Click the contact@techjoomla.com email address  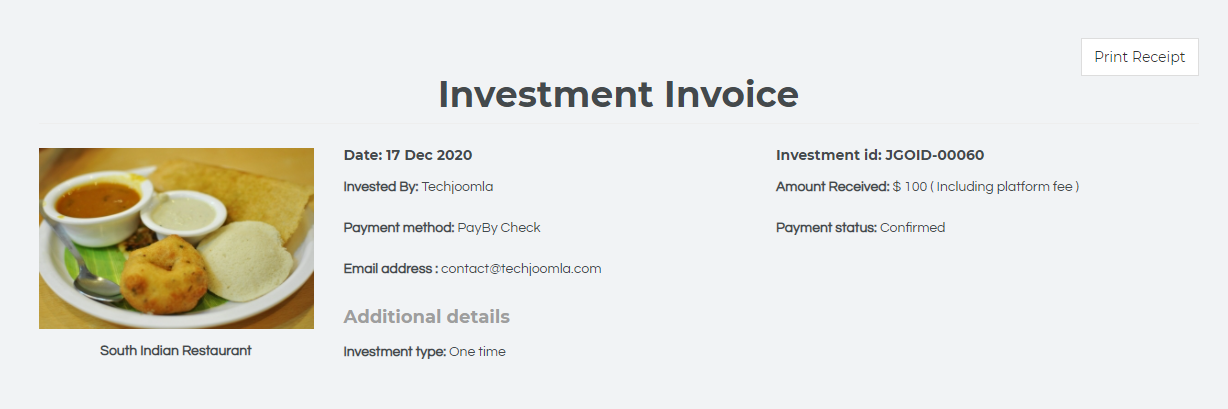click(521, 268)
